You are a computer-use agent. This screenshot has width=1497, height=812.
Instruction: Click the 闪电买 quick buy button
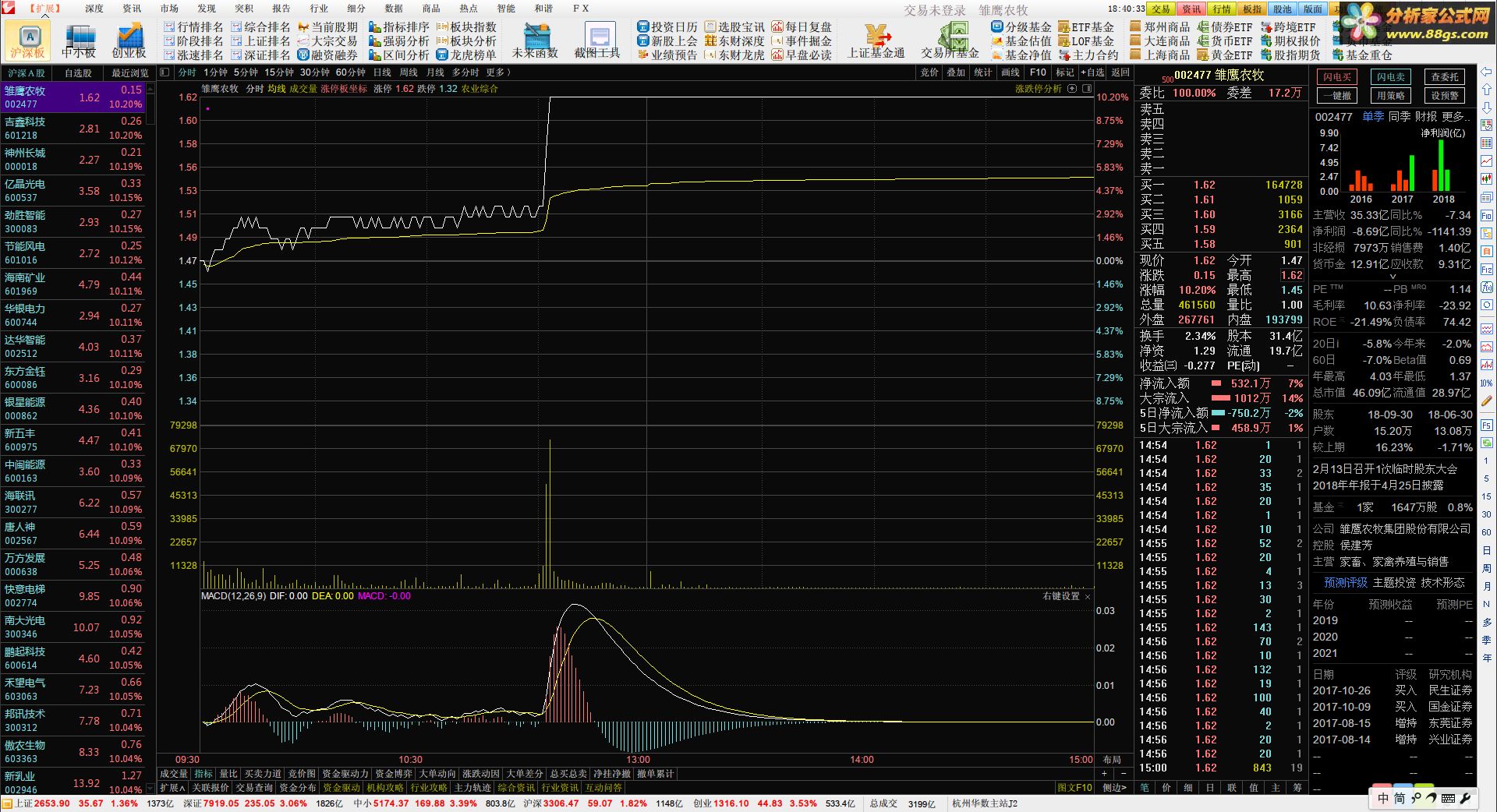[1336, 77]
